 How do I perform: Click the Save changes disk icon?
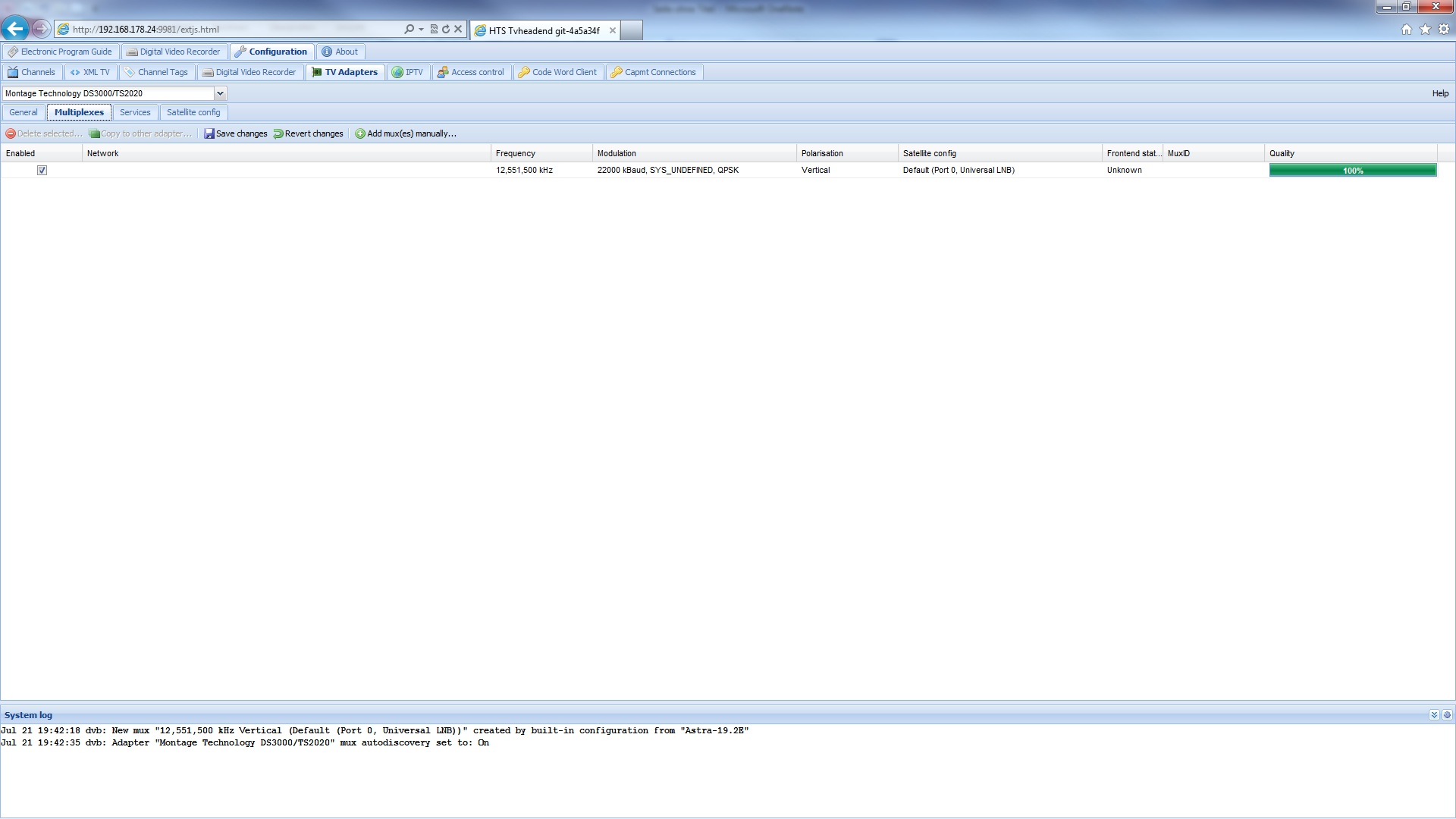click(x=209, y=133)
